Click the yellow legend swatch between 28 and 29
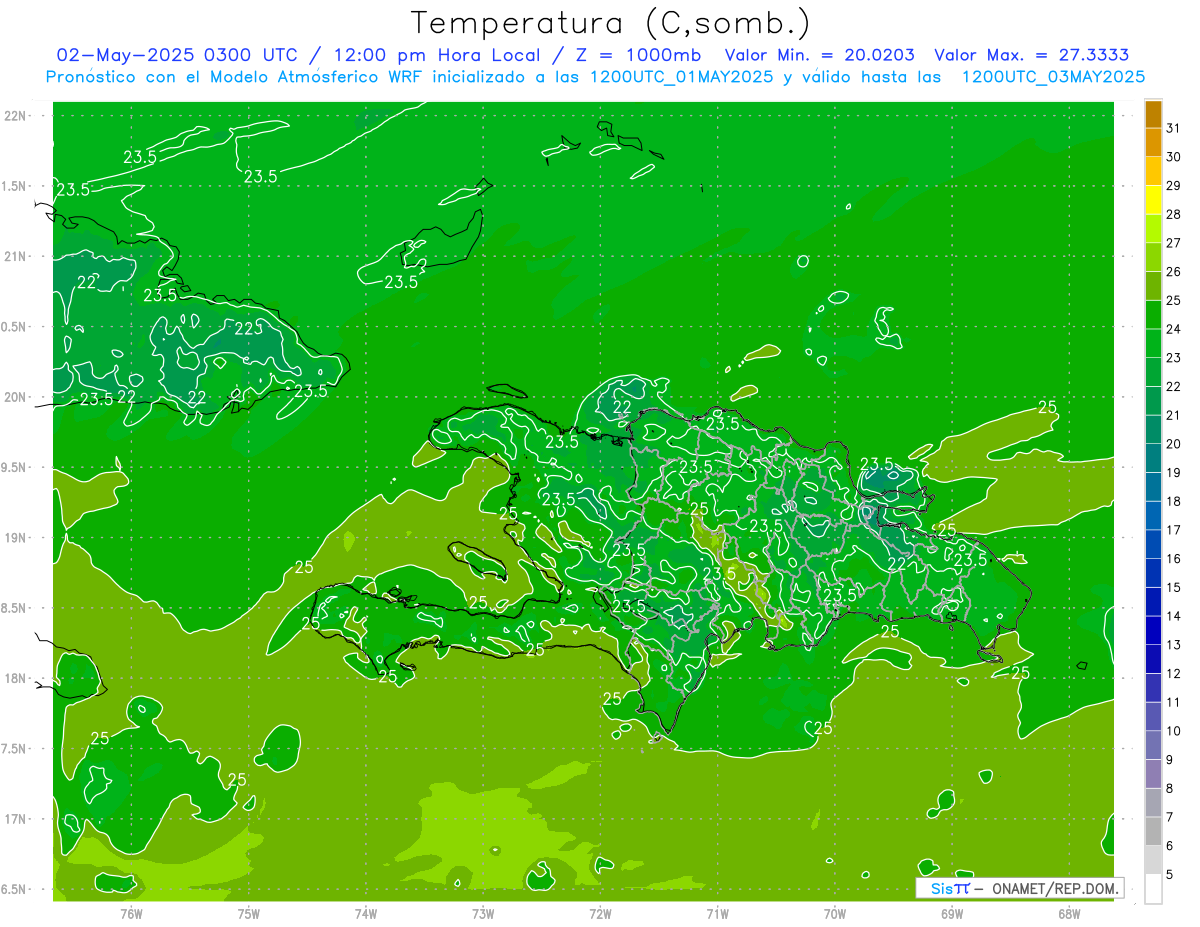1200x927 pixels. [x=1153, y=200]
